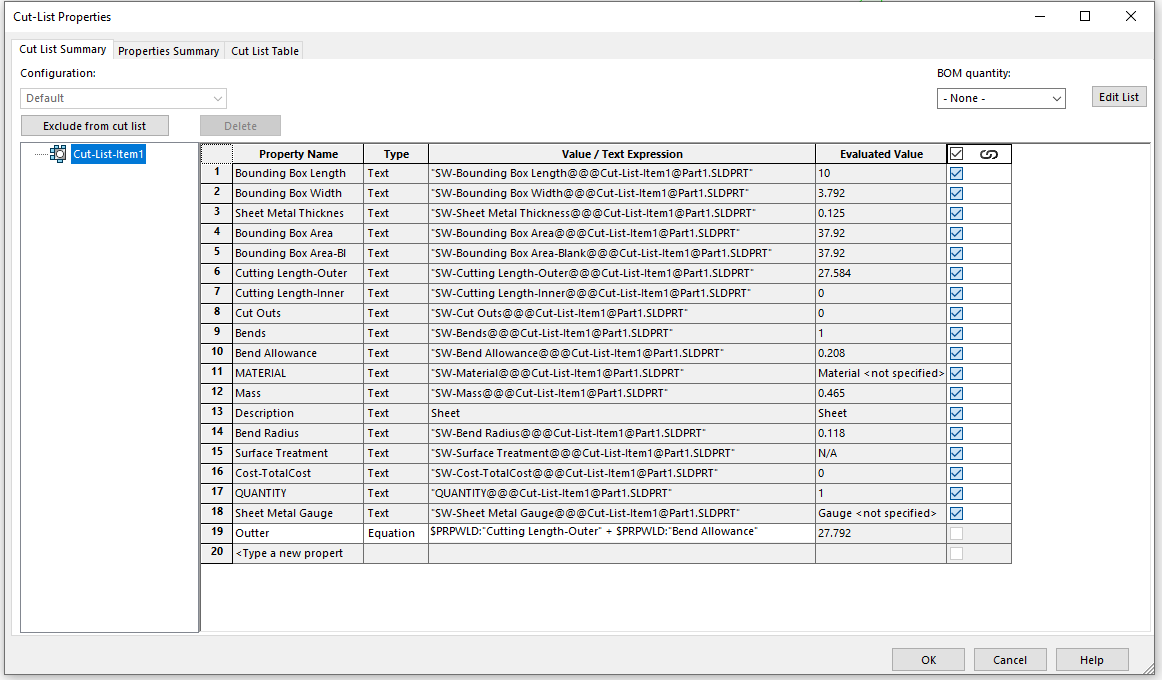Select the row 19 header number
This screenshot has height=680, width=1162.
[216, 533]
